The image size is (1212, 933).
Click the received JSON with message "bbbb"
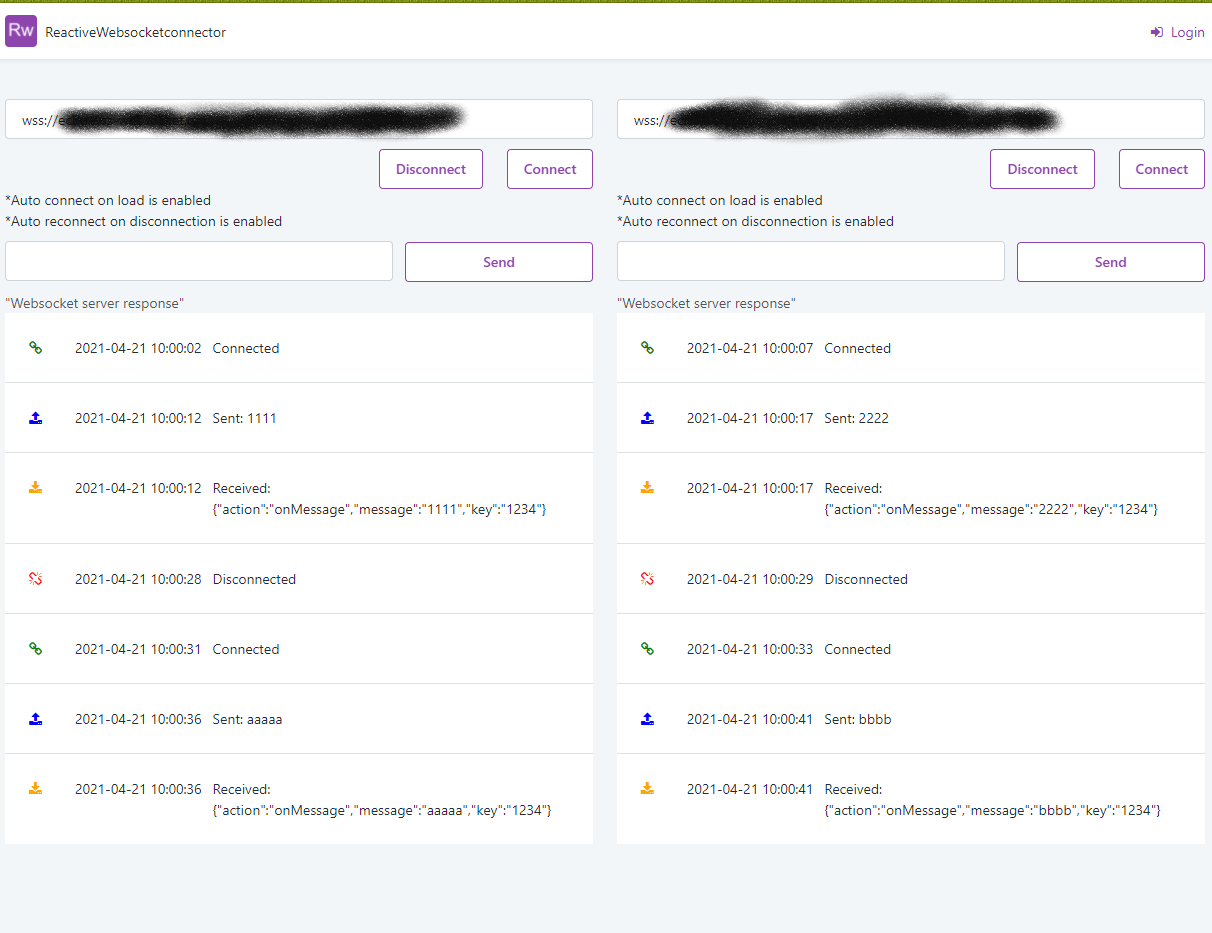993,810
